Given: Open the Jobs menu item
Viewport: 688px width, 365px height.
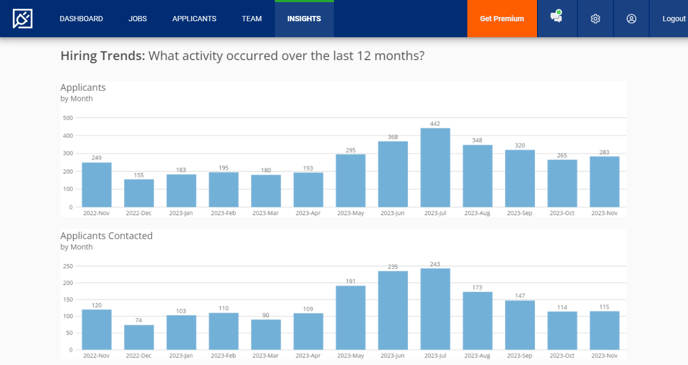Looking at the screenshot, I should click(137, 19).
